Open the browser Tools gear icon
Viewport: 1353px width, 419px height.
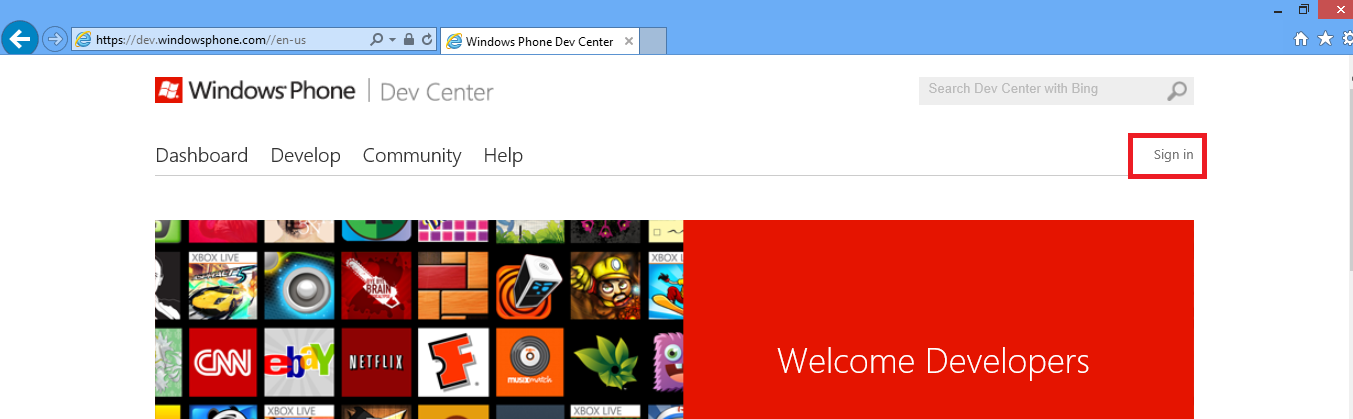(x=1346, y=39)
